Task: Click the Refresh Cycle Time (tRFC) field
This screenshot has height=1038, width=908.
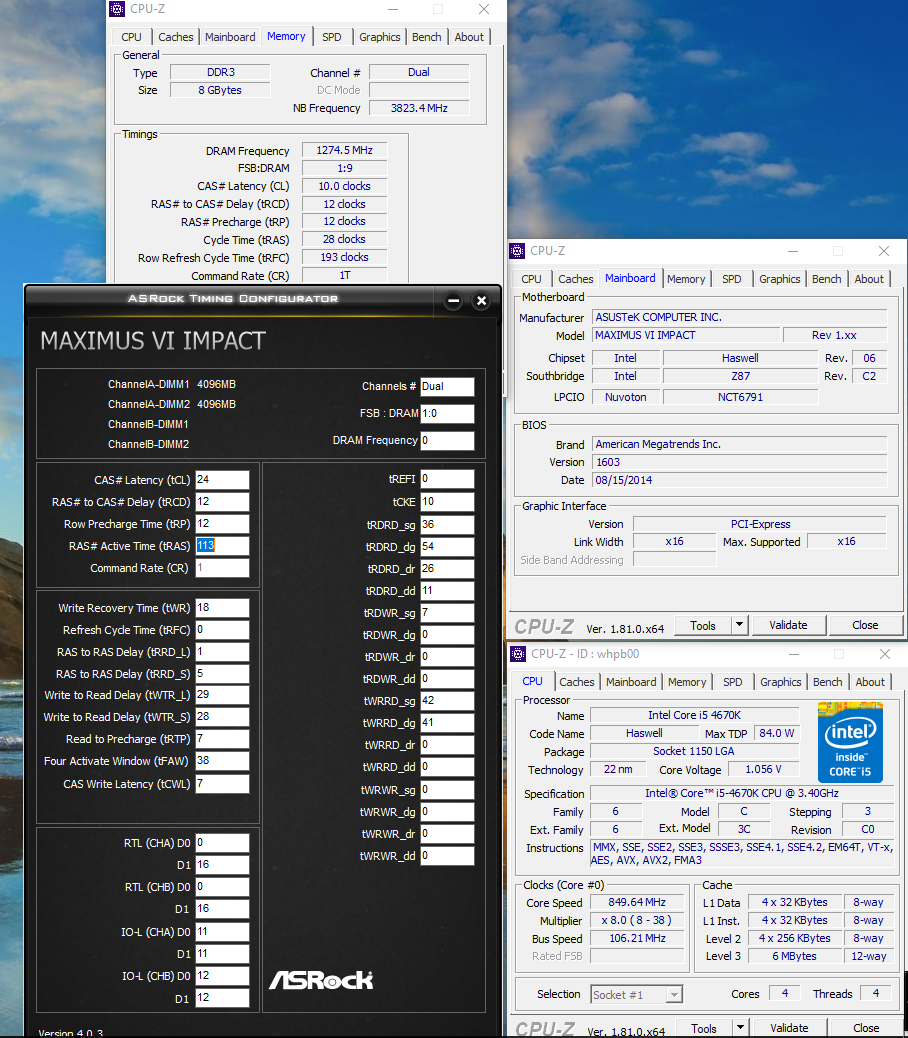Action: (x=222, y=630)
